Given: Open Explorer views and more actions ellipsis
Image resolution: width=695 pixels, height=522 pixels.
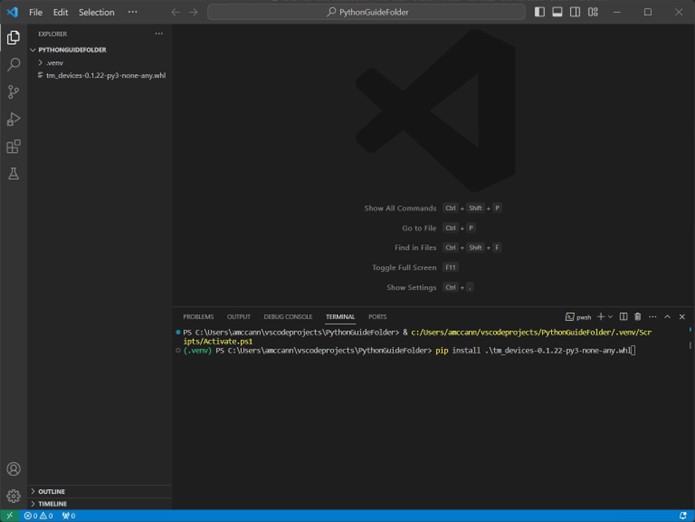Looking at the screenshot, I should [x=159, y=34].
